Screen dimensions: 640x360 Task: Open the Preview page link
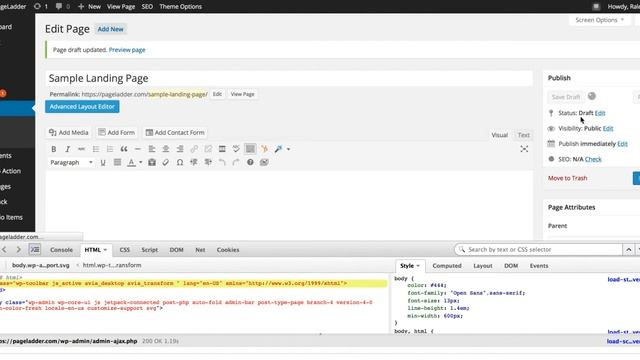(x=127, y=50)
